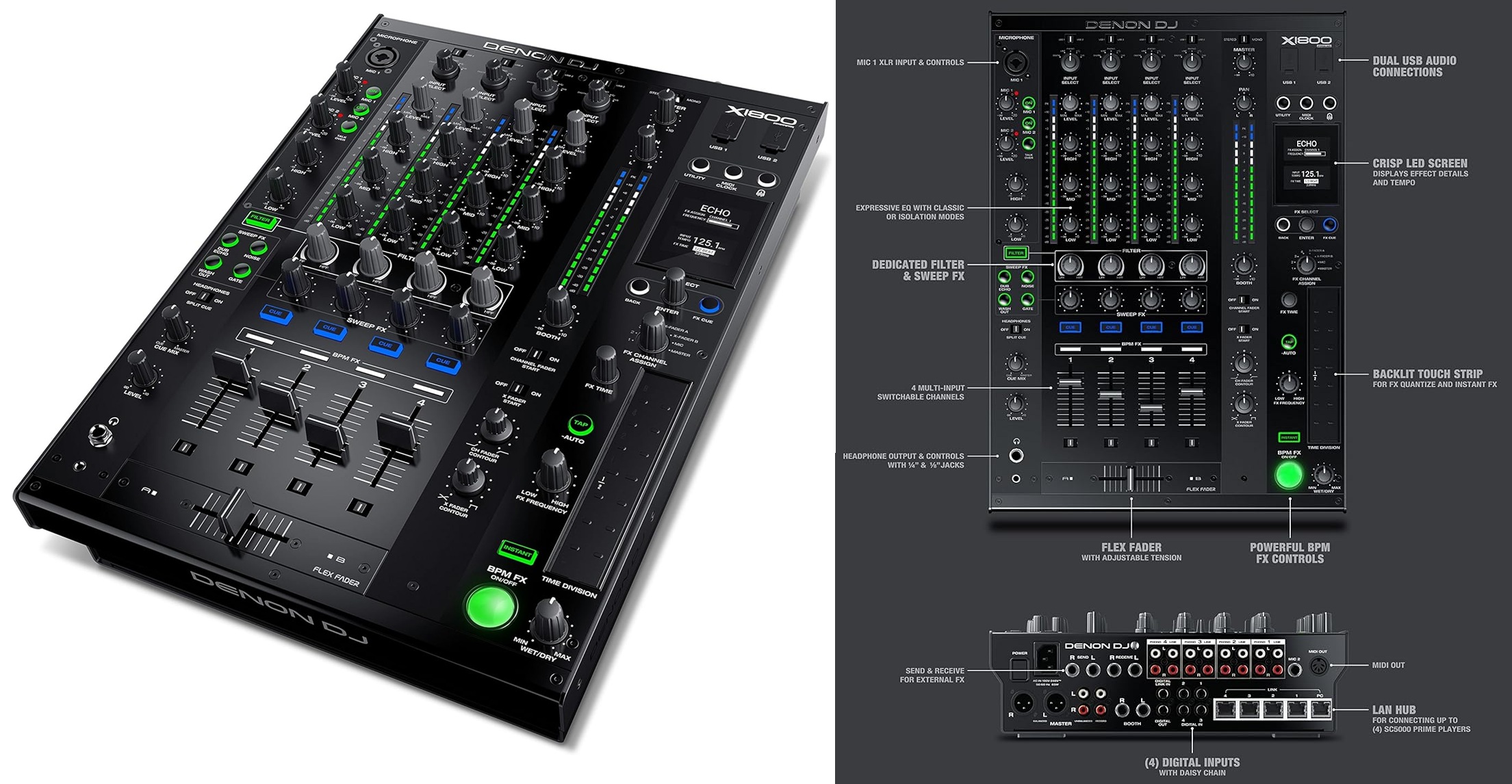
Task: Click the ECHO LED screen in top-view diagram
Action: [1307, 164]
